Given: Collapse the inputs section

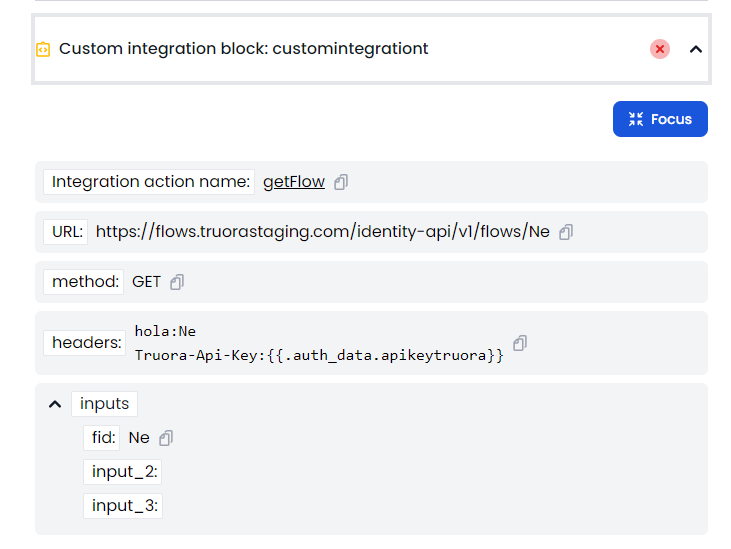Looking at the screenshot, I should pos(55,404).
